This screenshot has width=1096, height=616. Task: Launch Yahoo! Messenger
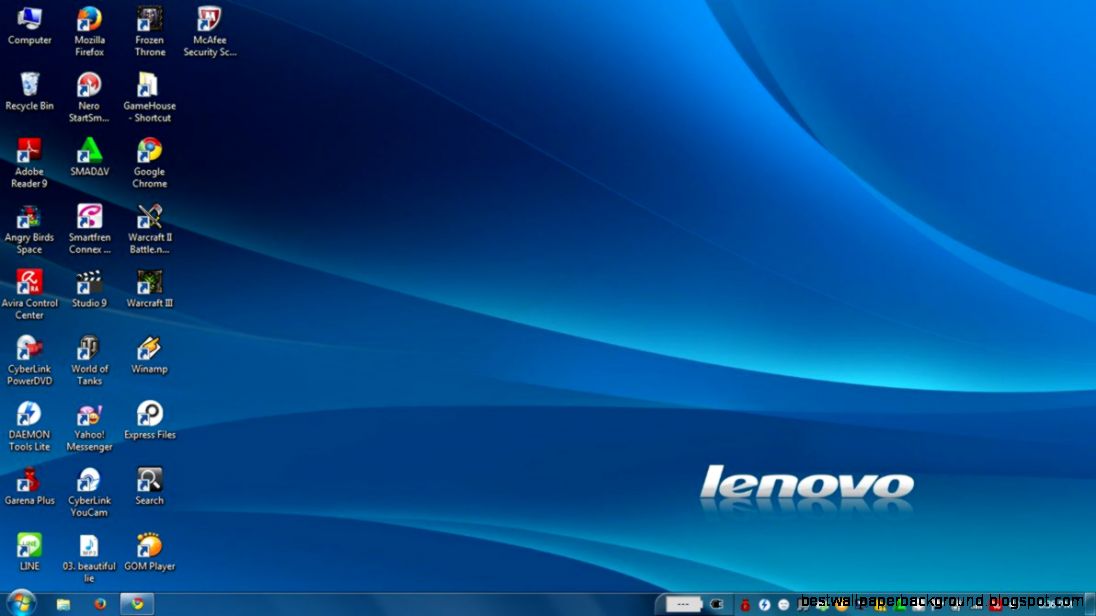coord(89,427)
